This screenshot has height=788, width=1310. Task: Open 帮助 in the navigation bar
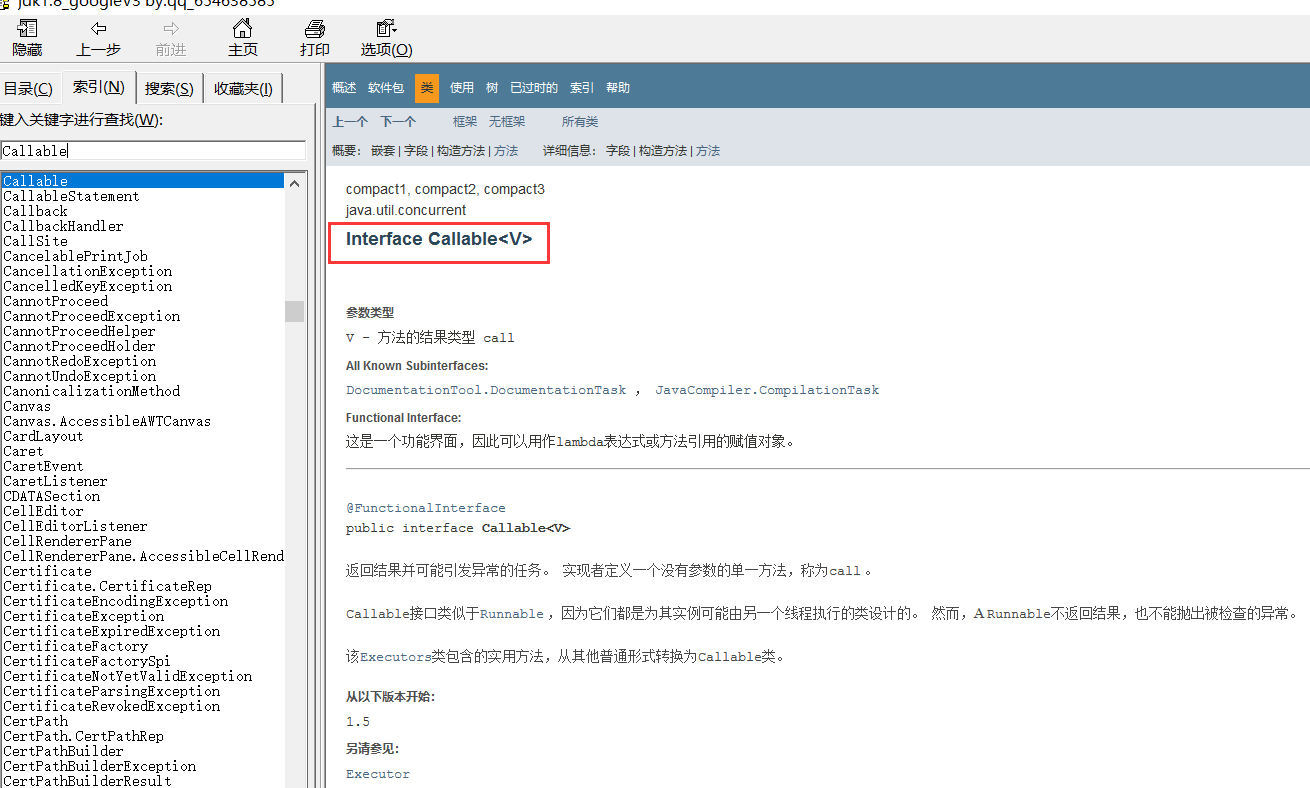(x=618, y=88)
